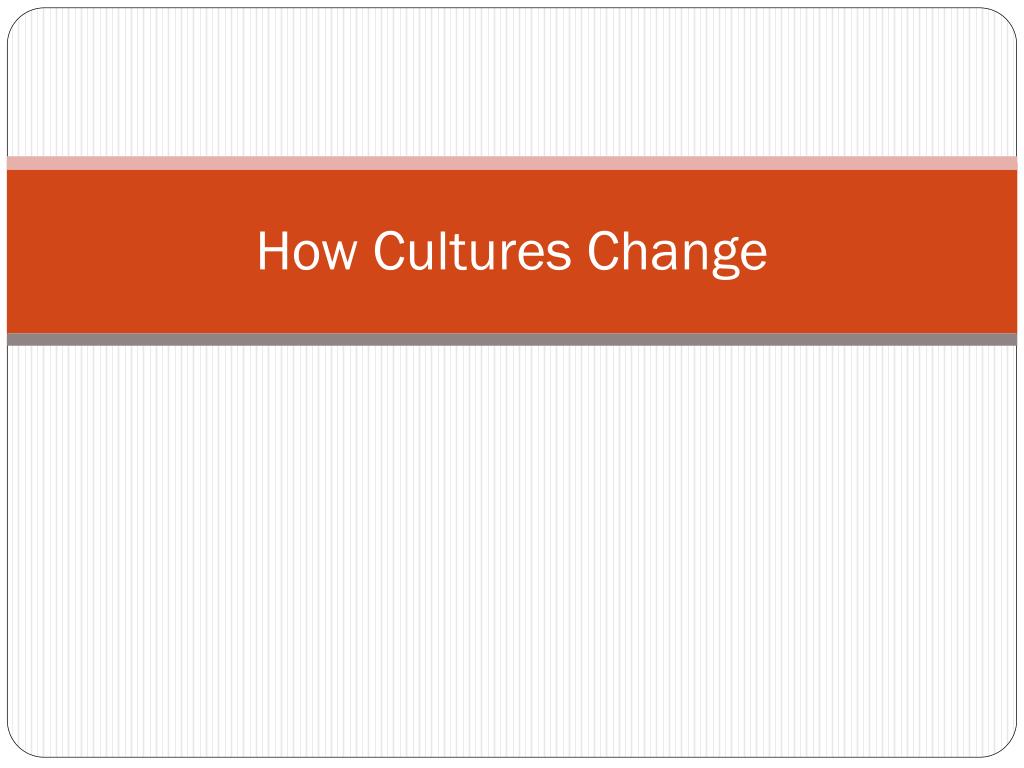The height and width of the screenshot is (768, 1024).
Task: Select the word "How" in title
Action: pos(308,251)
